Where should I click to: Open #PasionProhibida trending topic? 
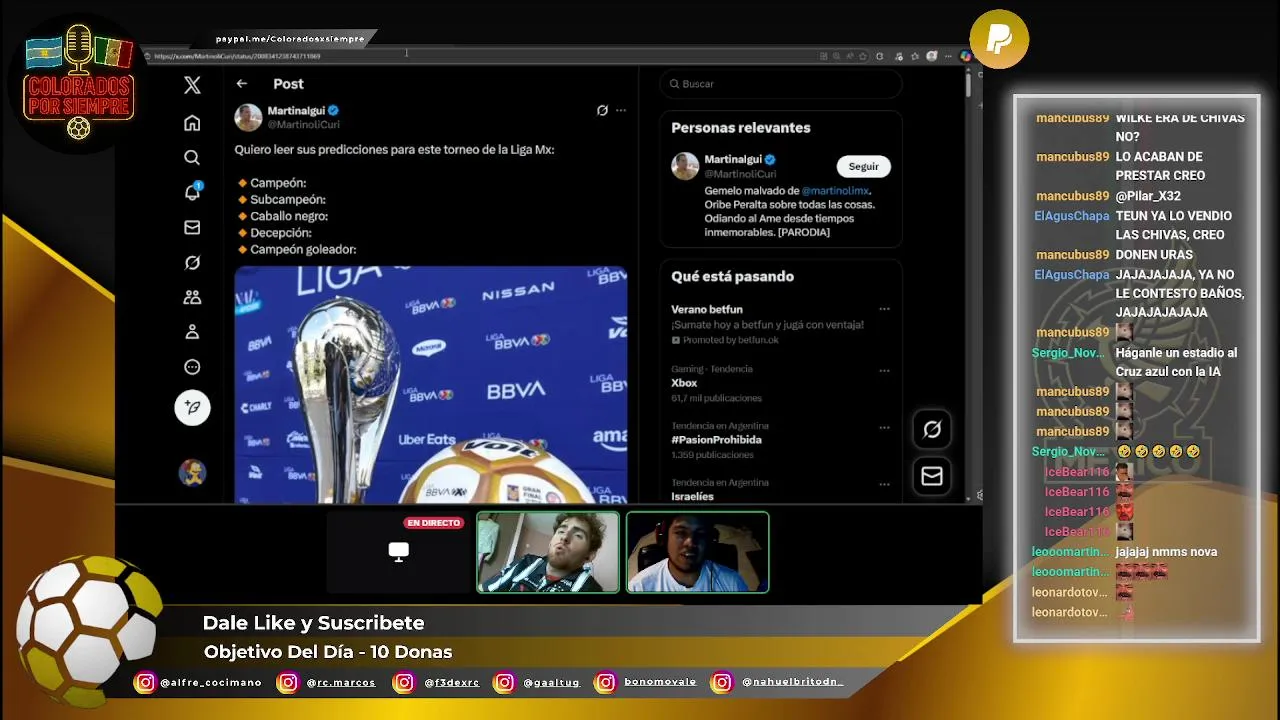click(x=716, y=440)
